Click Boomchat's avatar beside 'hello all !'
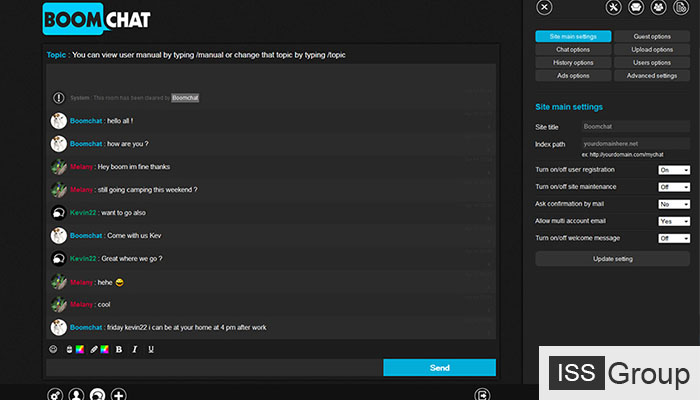This screenshot has width=700, height=400. (58, 121)
